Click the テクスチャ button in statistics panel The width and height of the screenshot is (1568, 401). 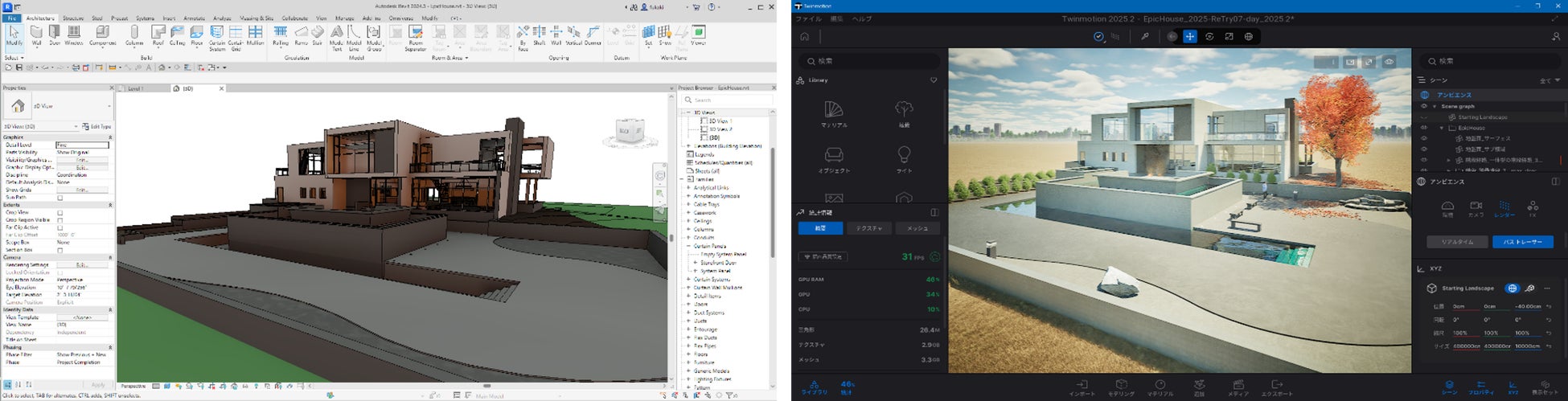coord(868,229)
